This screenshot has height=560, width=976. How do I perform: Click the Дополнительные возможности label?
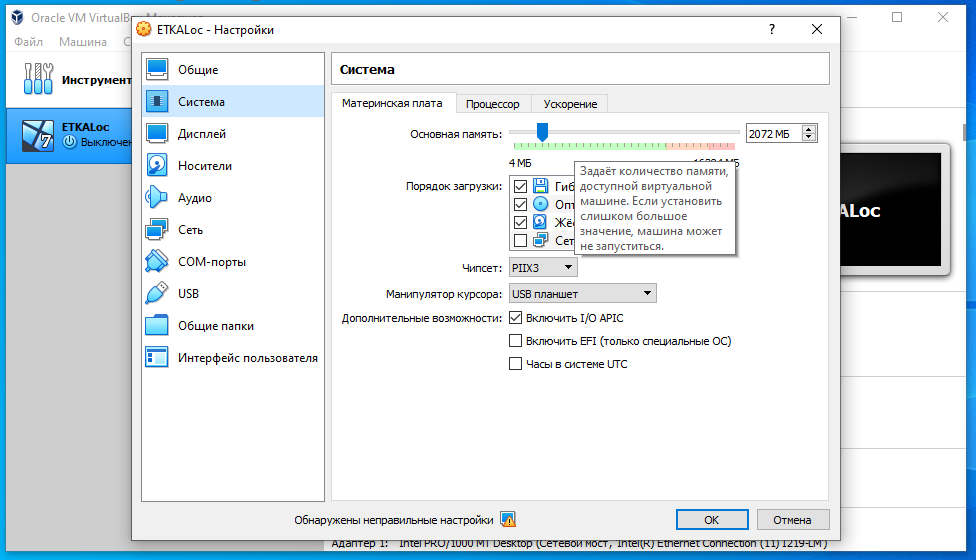421,318
